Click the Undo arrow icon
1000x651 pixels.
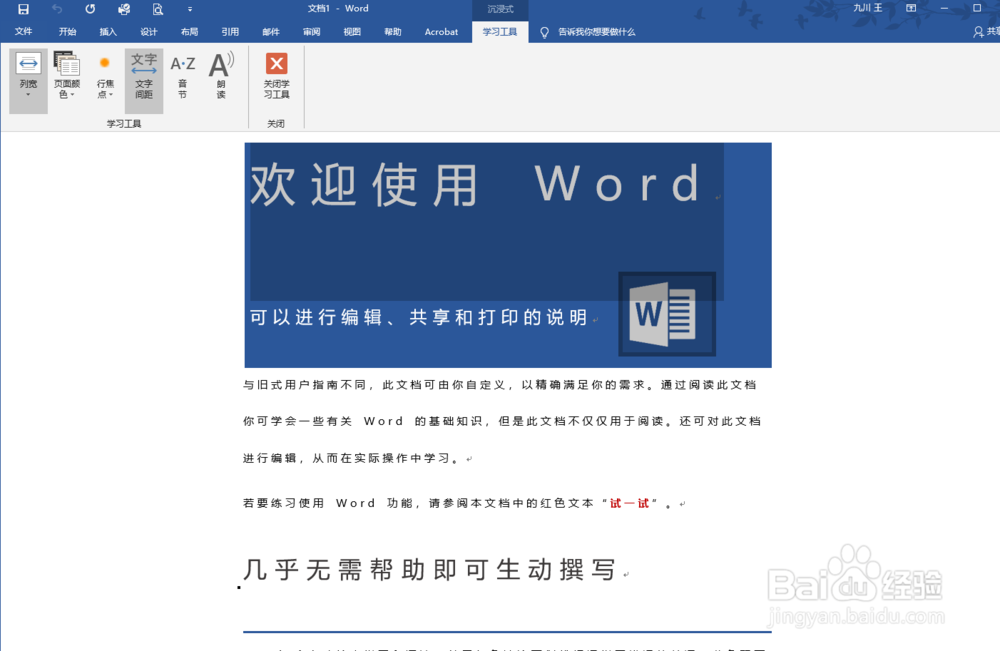[x=57, y=9]
